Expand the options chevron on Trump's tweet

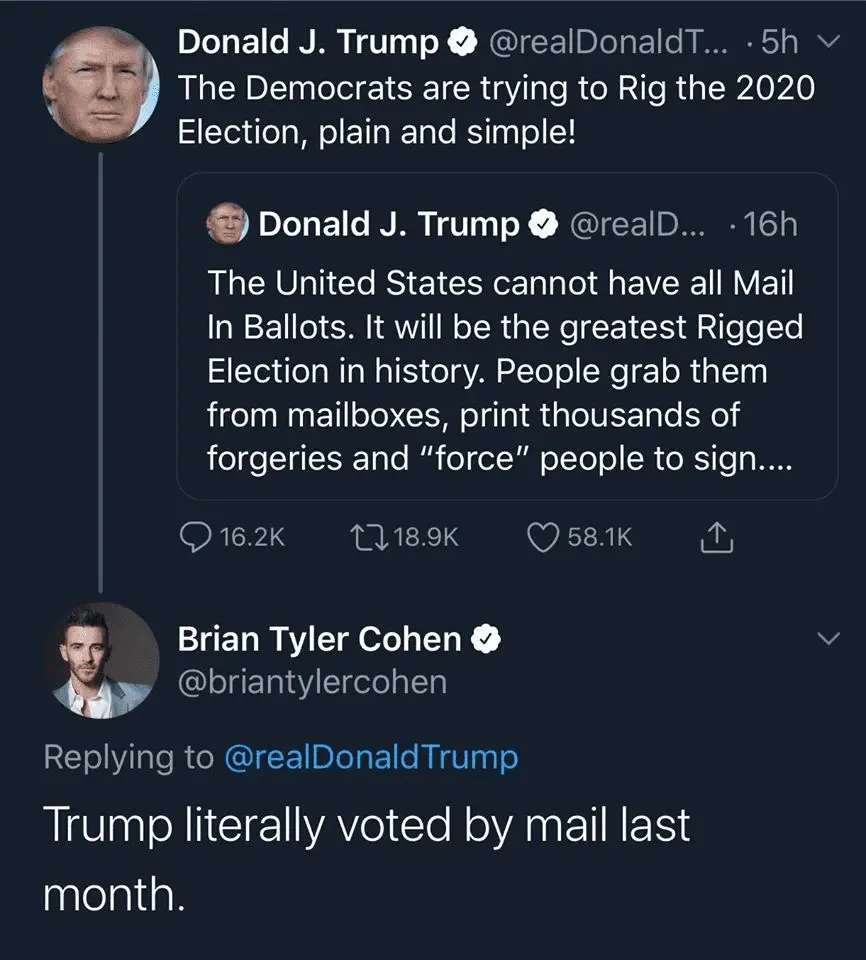pyautogui.click(x=825, y=42)
